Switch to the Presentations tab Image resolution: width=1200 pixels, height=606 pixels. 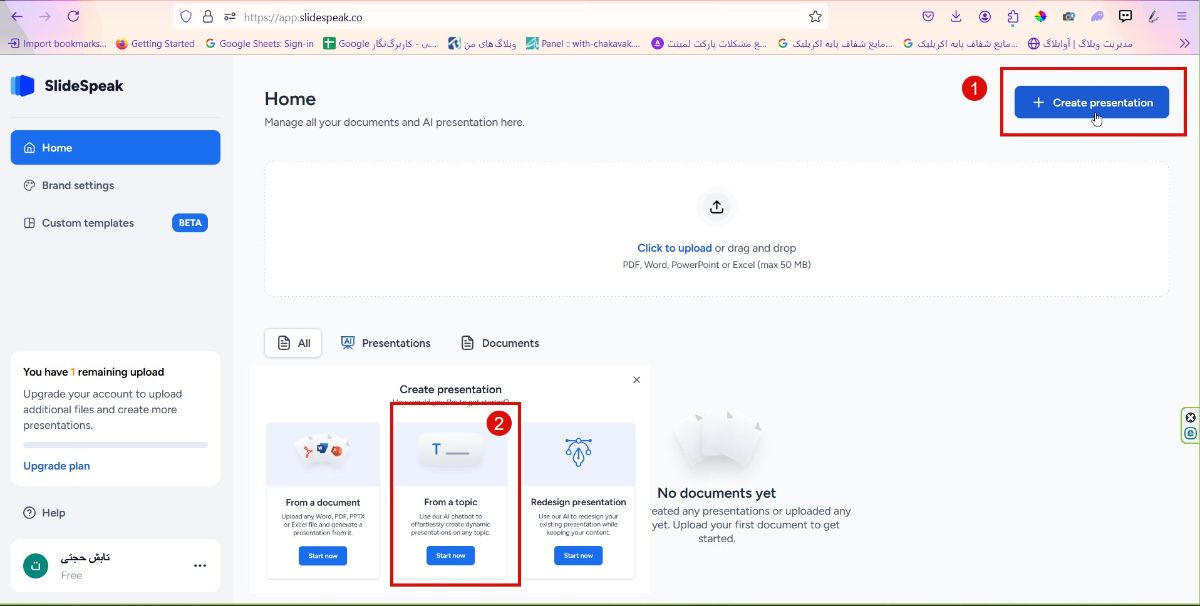pos(386,343)
